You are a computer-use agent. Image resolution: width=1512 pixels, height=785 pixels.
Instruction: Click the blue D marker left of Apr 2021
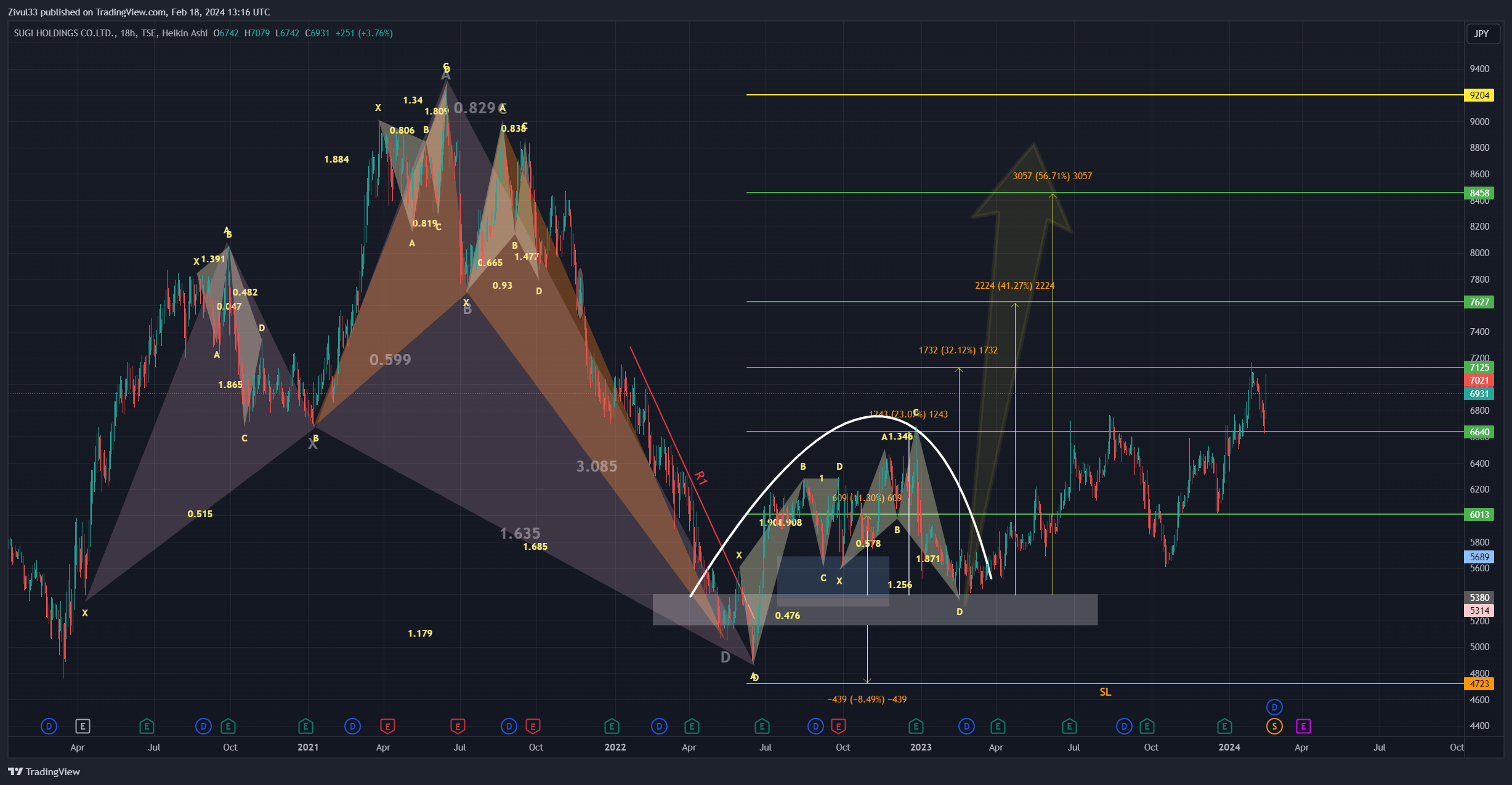(x=352, y=727)
